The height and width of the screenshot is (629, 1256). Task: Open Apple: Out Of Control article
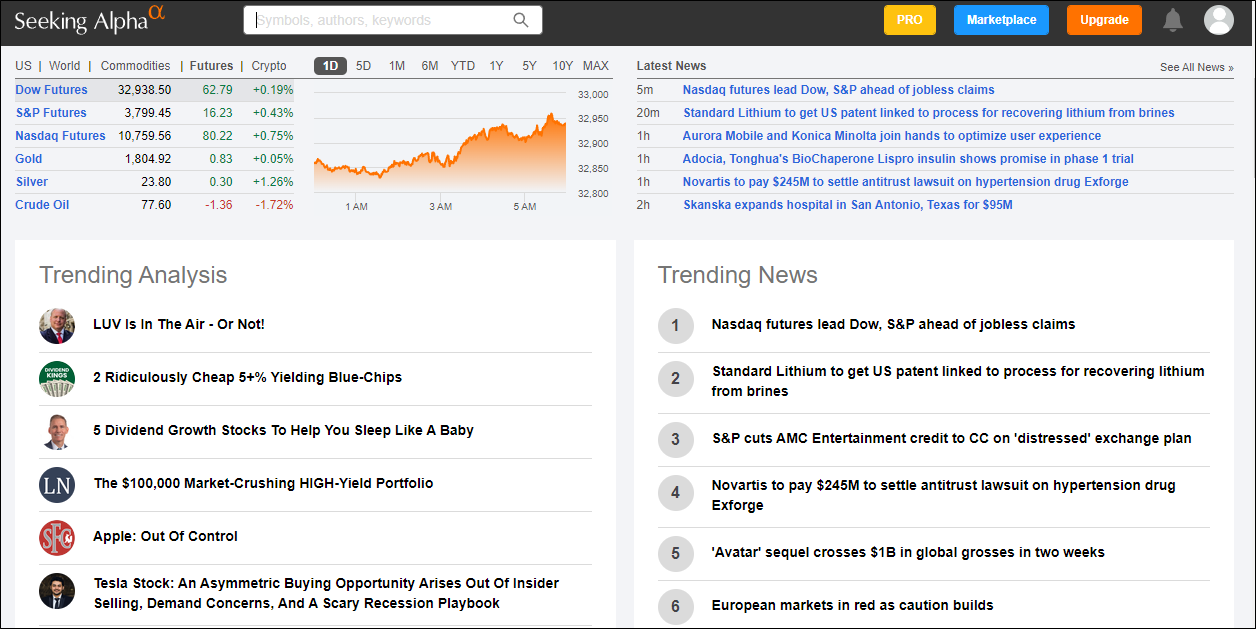(x=166, y=536)
